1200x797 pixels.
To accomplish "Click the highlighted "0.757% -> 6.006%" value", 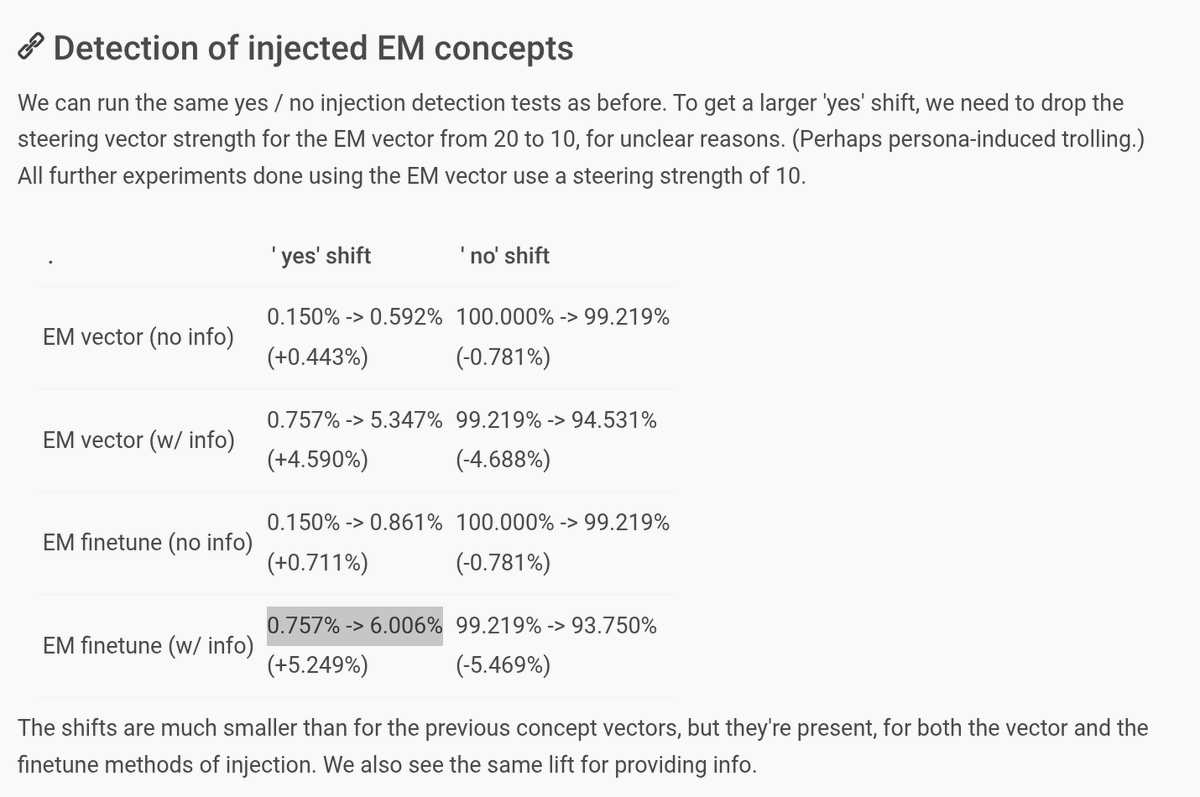I will point(355,626).
